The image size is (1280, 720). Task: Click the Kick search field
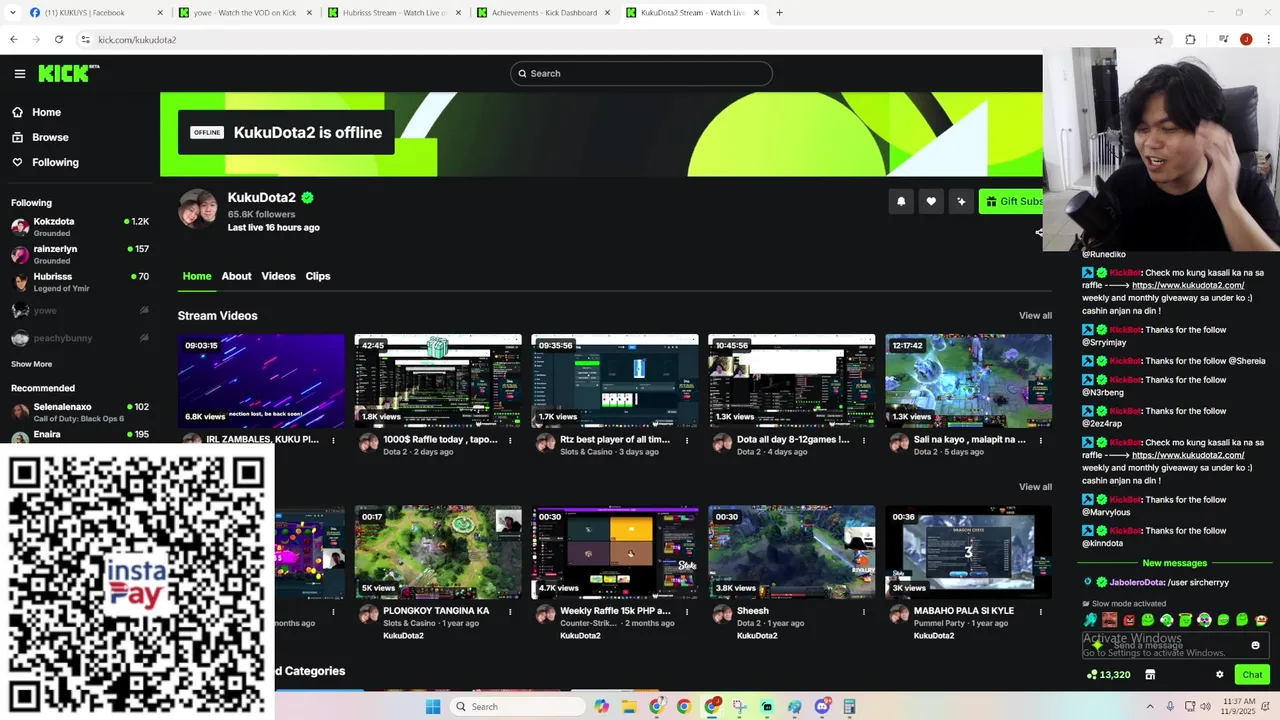(x=641, y=73)
